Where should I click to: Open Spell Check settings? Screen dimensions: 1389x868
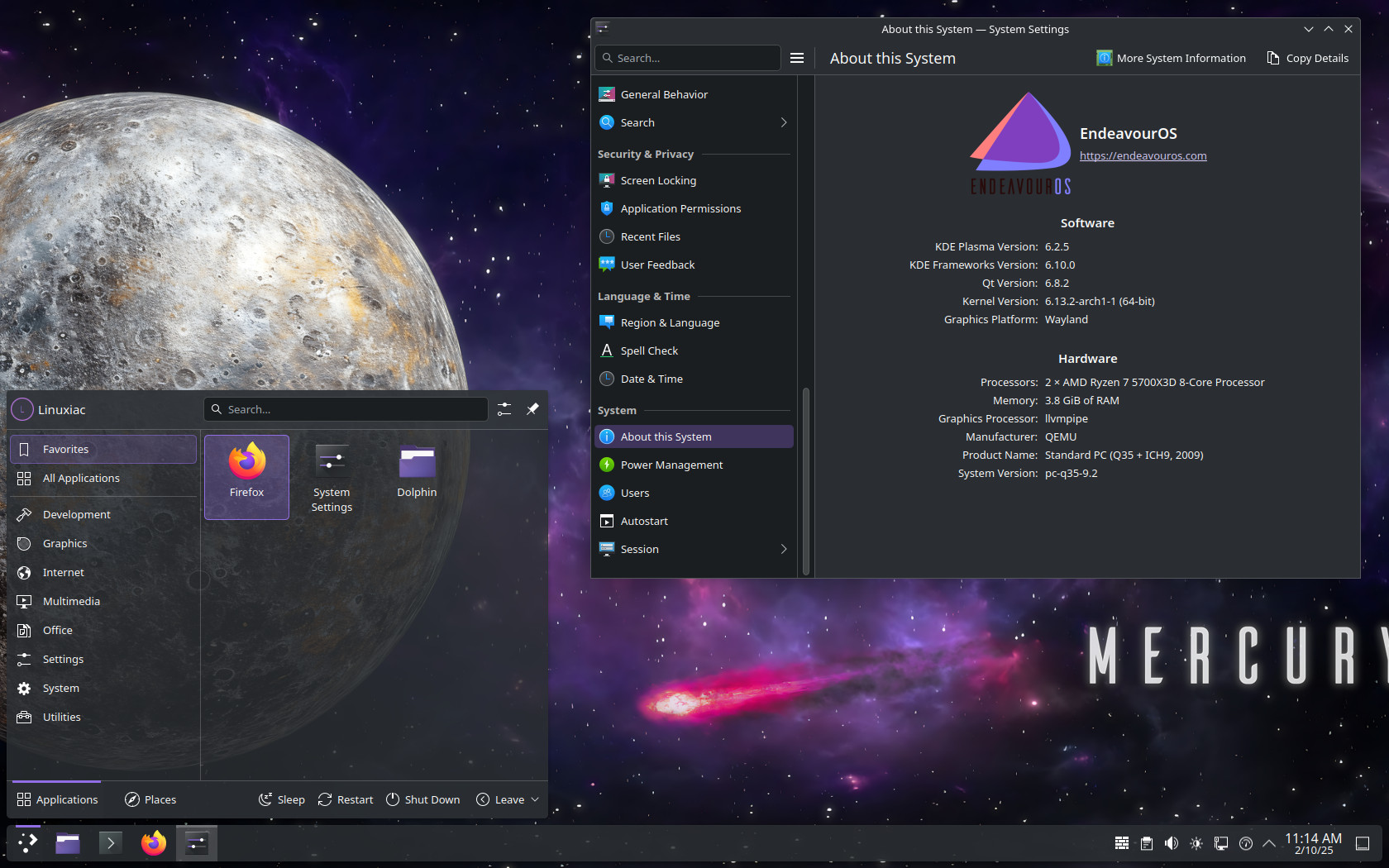pos(694,351)
